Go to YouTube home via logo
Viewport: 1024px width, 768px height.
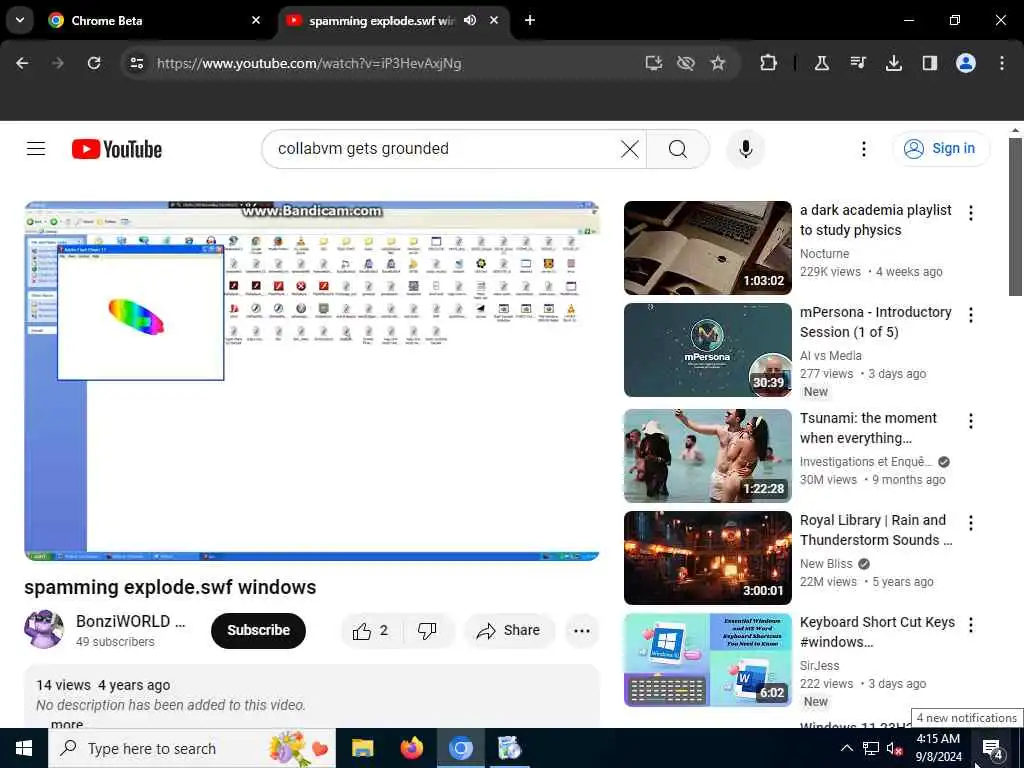tap(117, 149)
